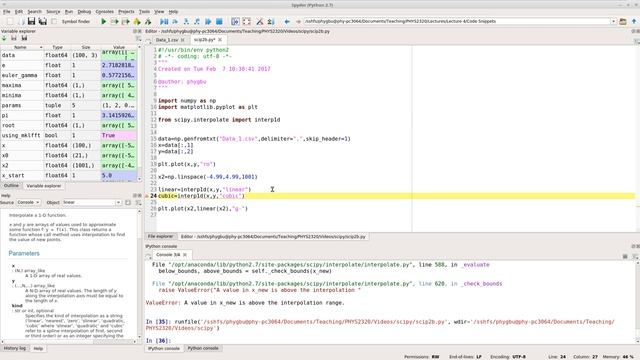Open the Projects menu
Viewport: 640px width, 360px height.
click(126, 11)
